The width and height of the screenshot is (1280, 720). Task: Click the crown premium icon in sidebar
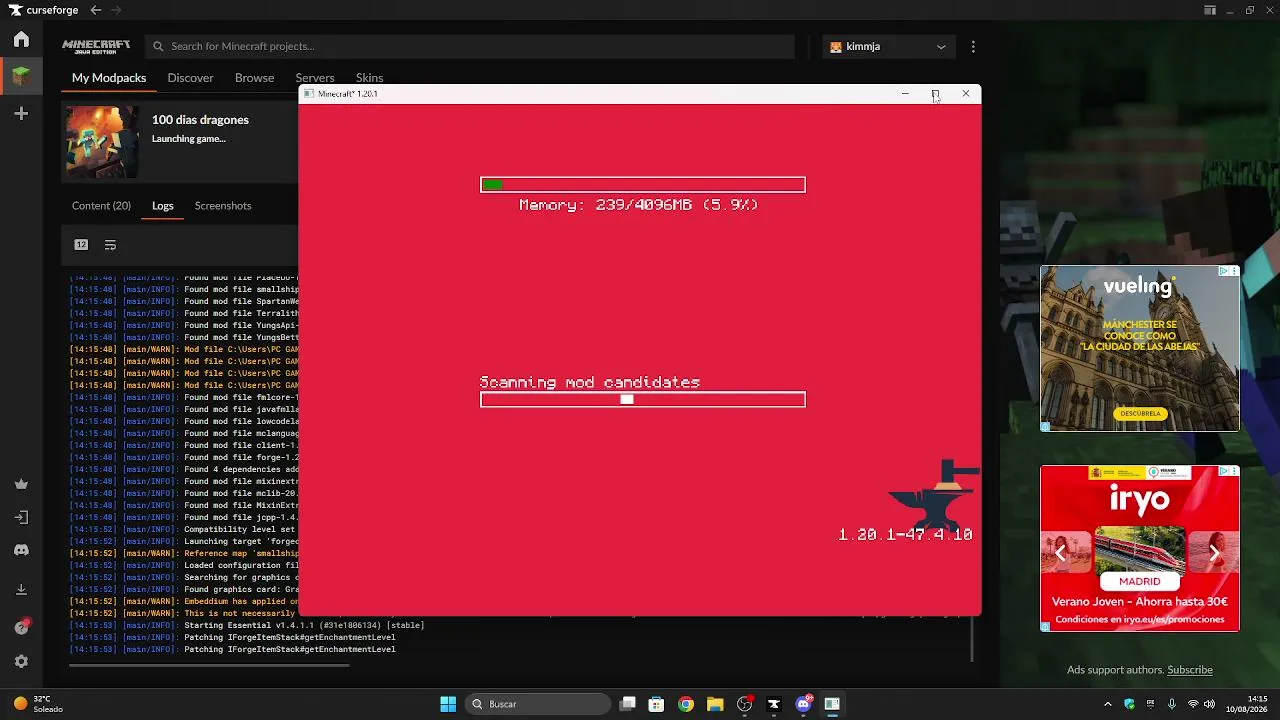tap(21, 485)
